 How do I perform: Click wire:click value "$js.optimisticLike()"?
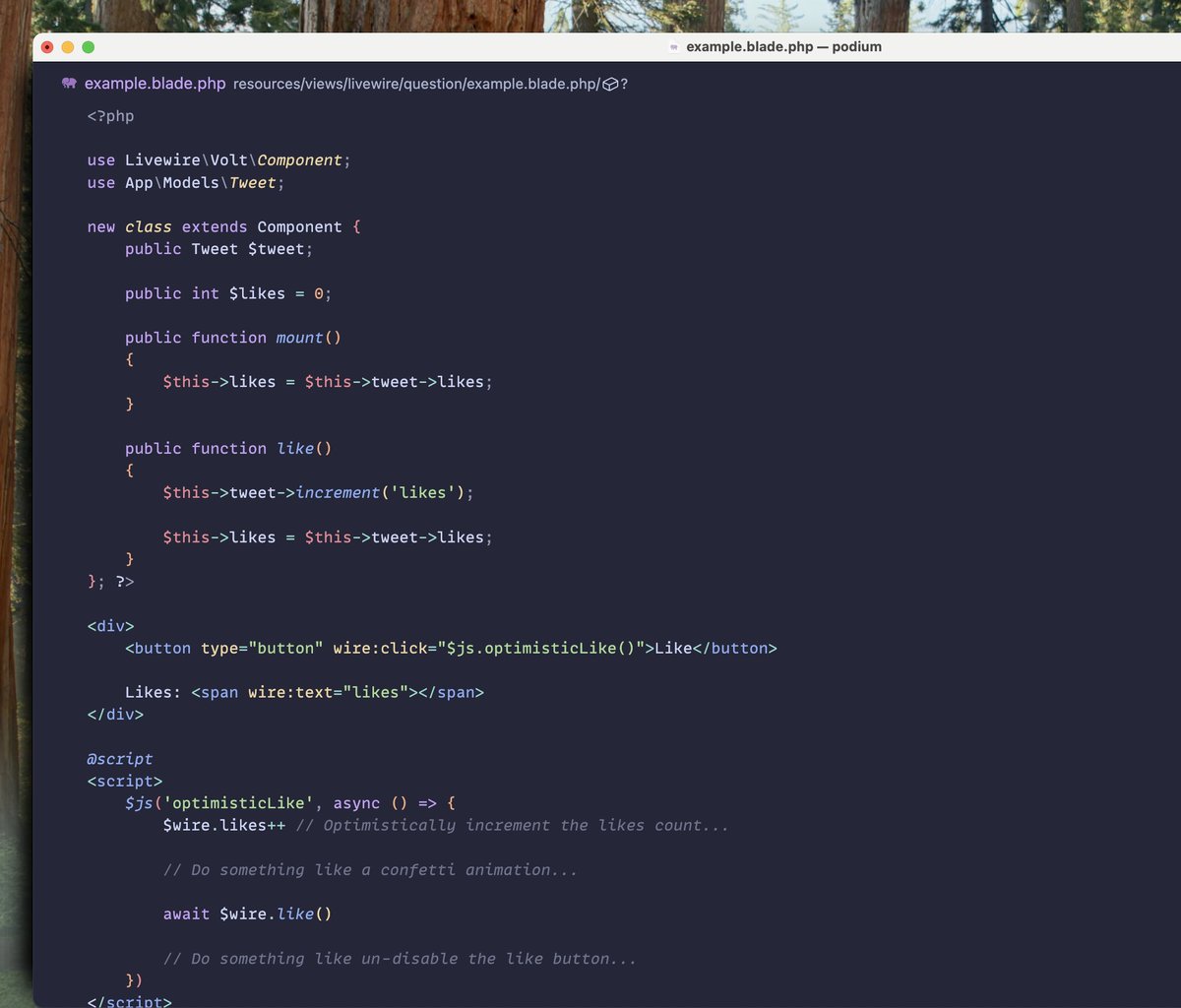(x=540, y=648)
